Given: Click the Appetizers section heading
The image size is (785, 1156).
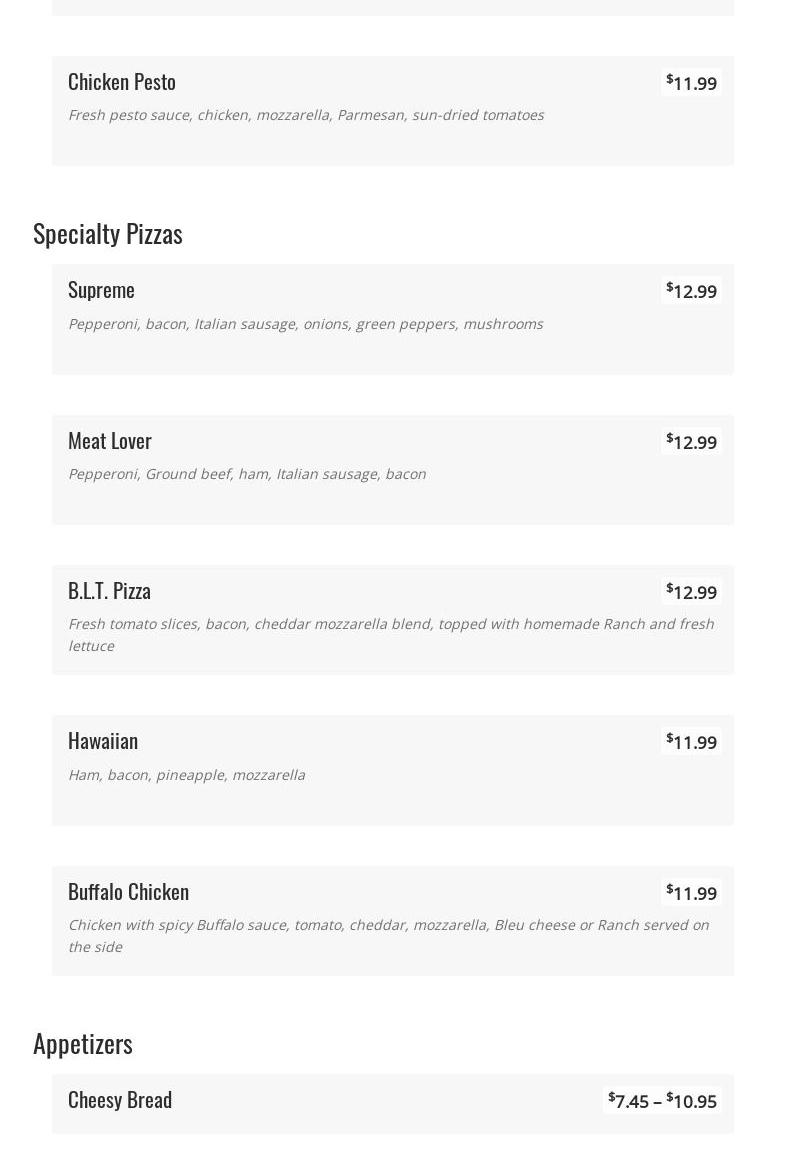Looking at the screenshot, I should coord(83,1043).
